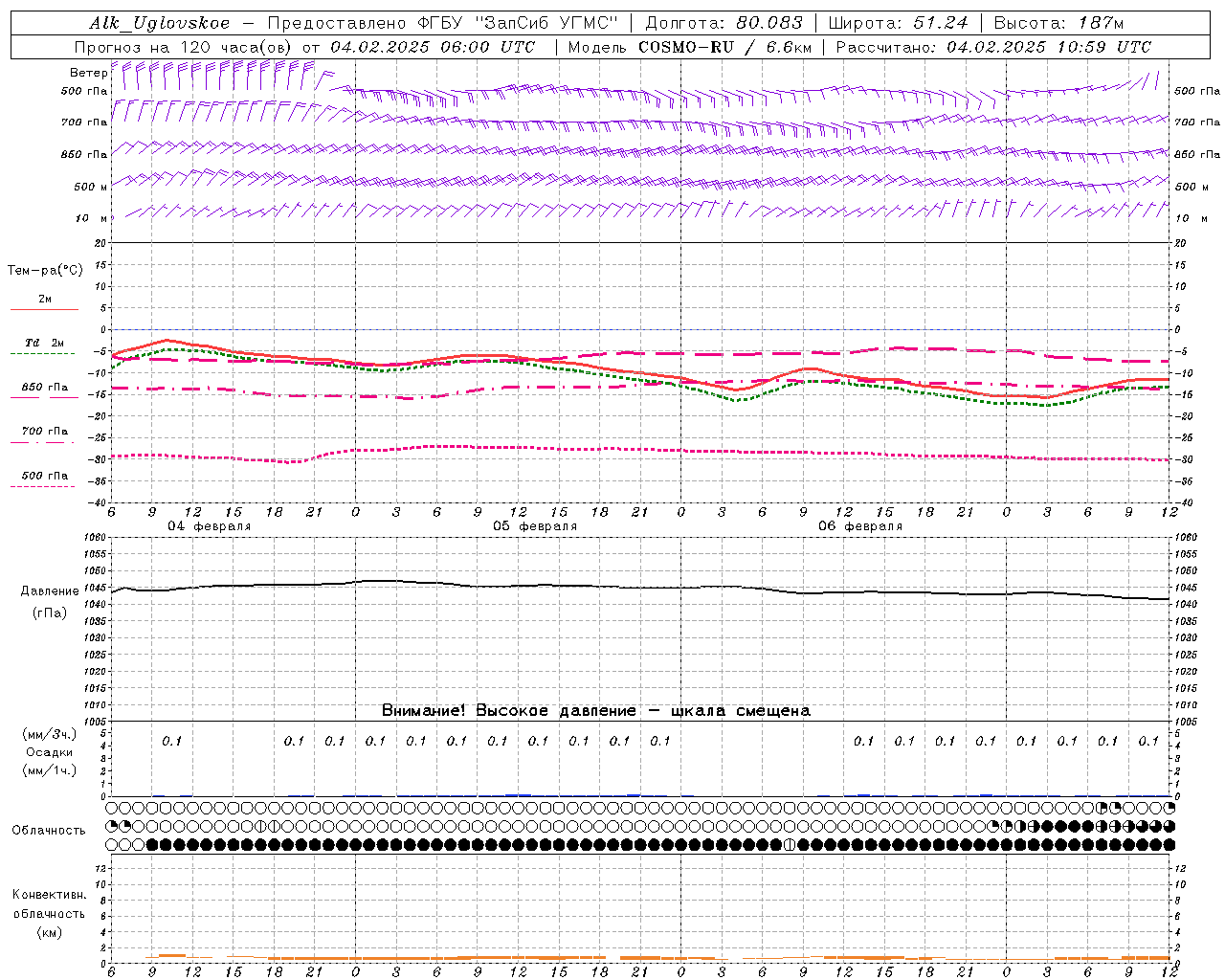Click the Внимание! Высокое давление warning text
This screenshot has width=1225, height=980.
pos(596,711)
